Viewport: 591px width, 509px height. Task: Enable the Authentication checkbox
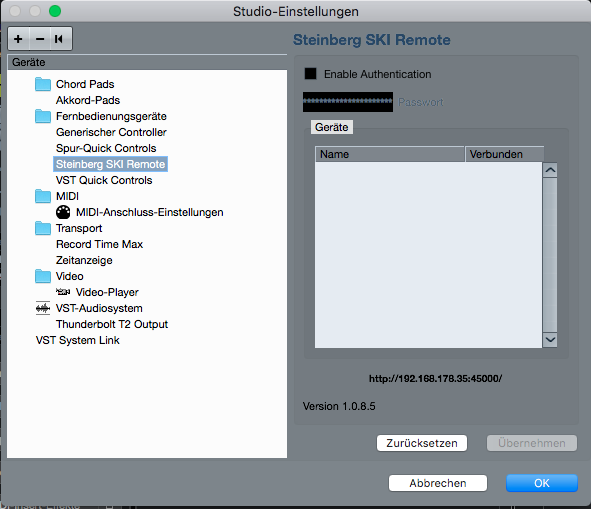pos(311,74)
